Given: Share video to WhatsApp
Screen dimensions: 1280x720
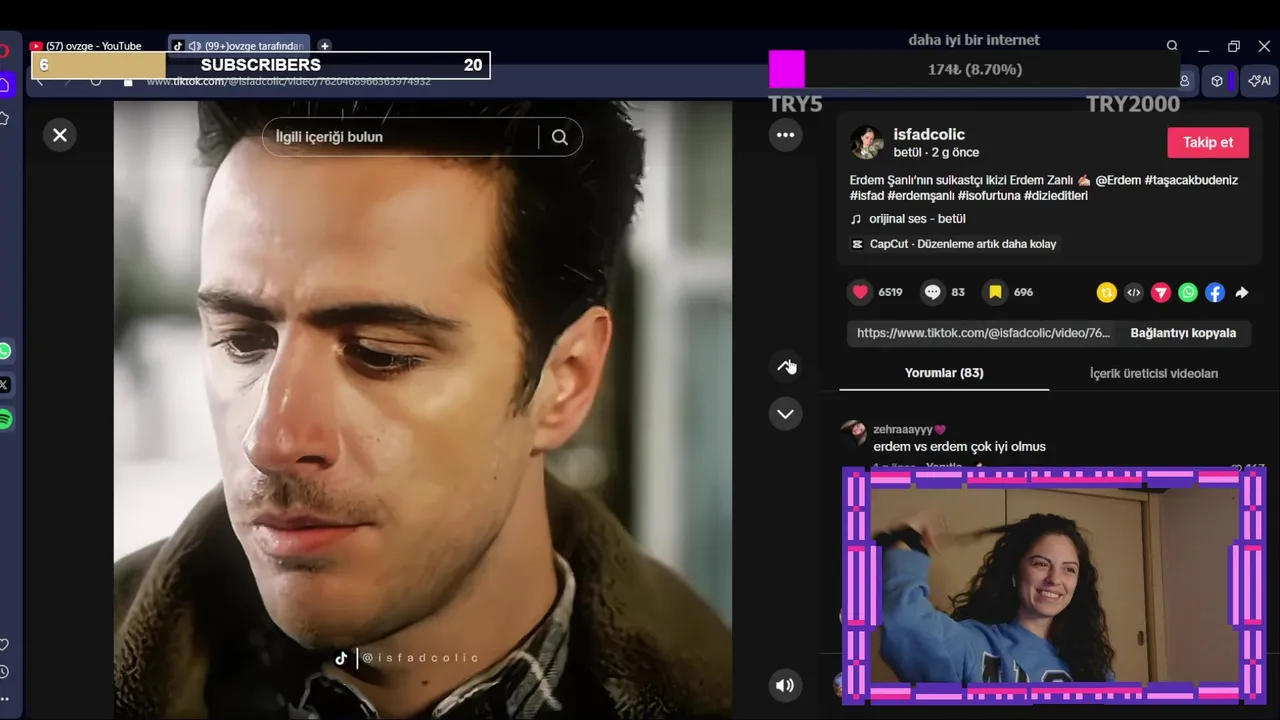Looking at the screenshot, I should point(1187,292).
